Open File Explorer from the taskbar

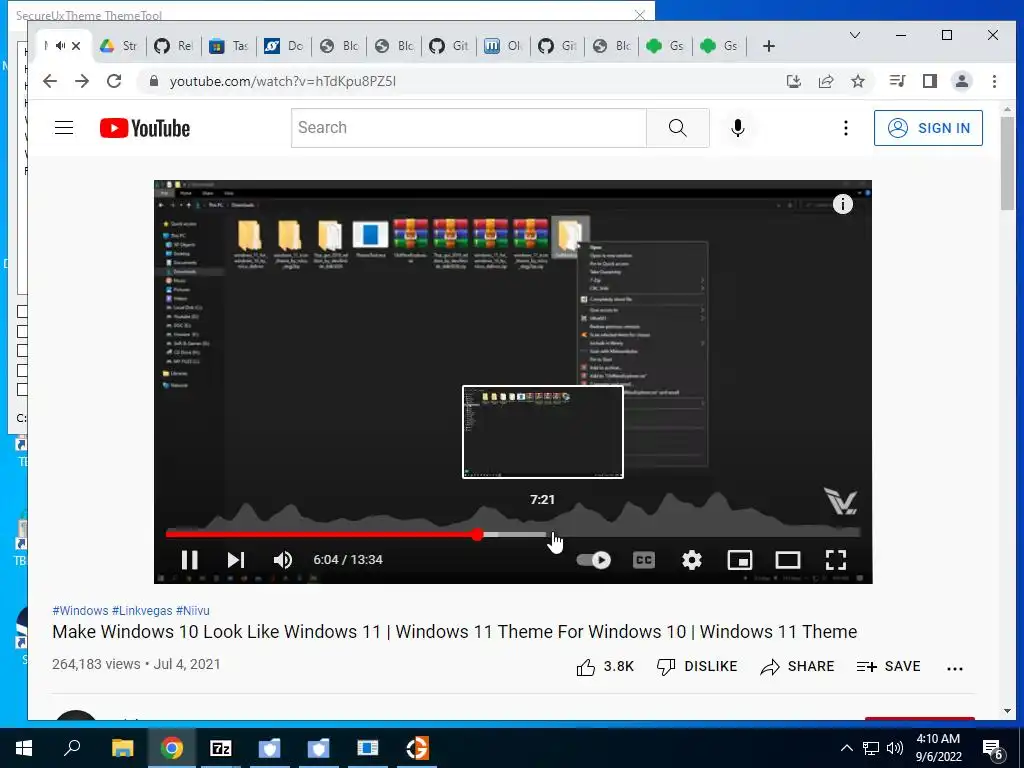(122, 748)
